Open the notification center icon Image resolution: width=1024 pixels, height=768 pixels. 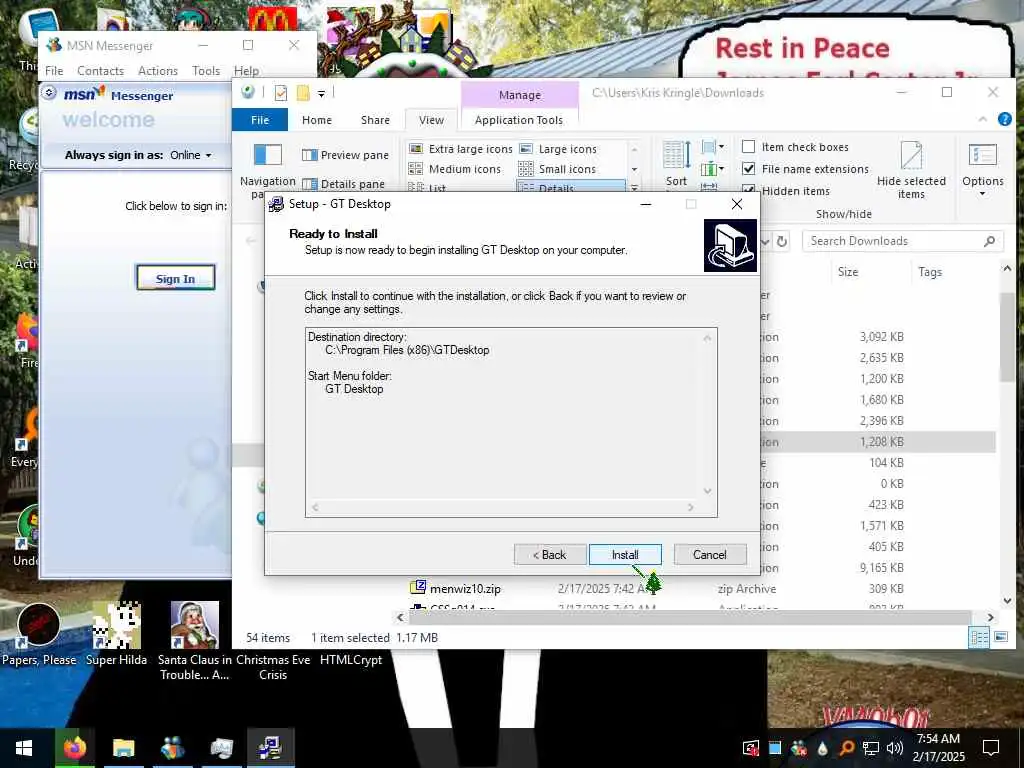[991, 748]
